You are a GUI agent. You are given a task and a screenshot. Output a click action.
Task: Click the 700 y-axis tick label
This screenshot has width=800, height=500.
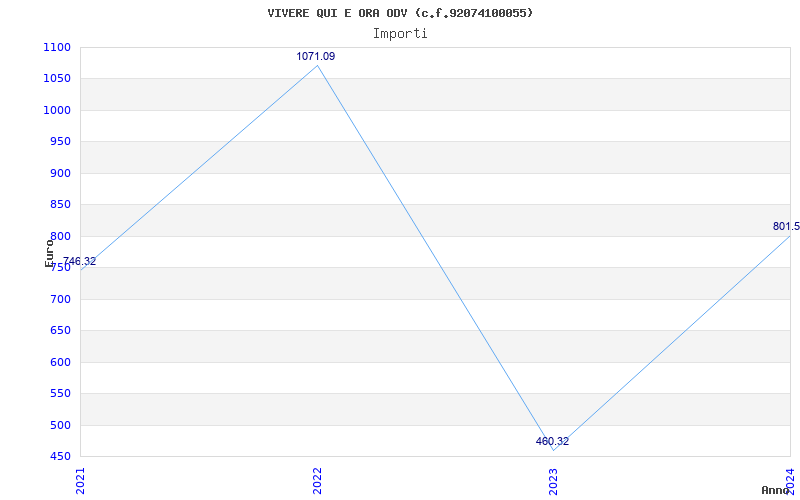[x=60, y=299]
